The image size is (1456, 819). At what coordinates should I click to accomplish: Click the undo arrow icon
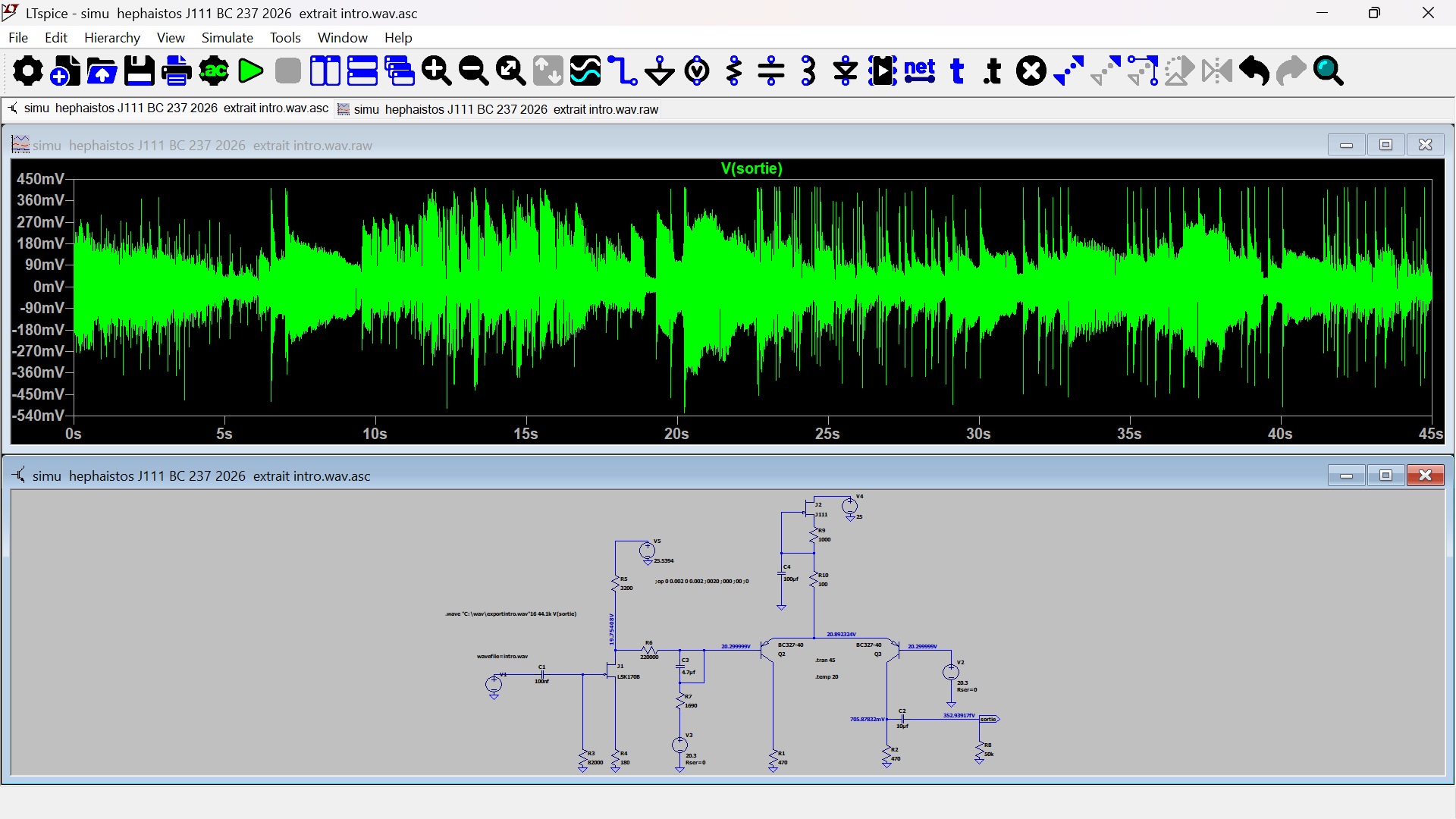[1254, 71]
